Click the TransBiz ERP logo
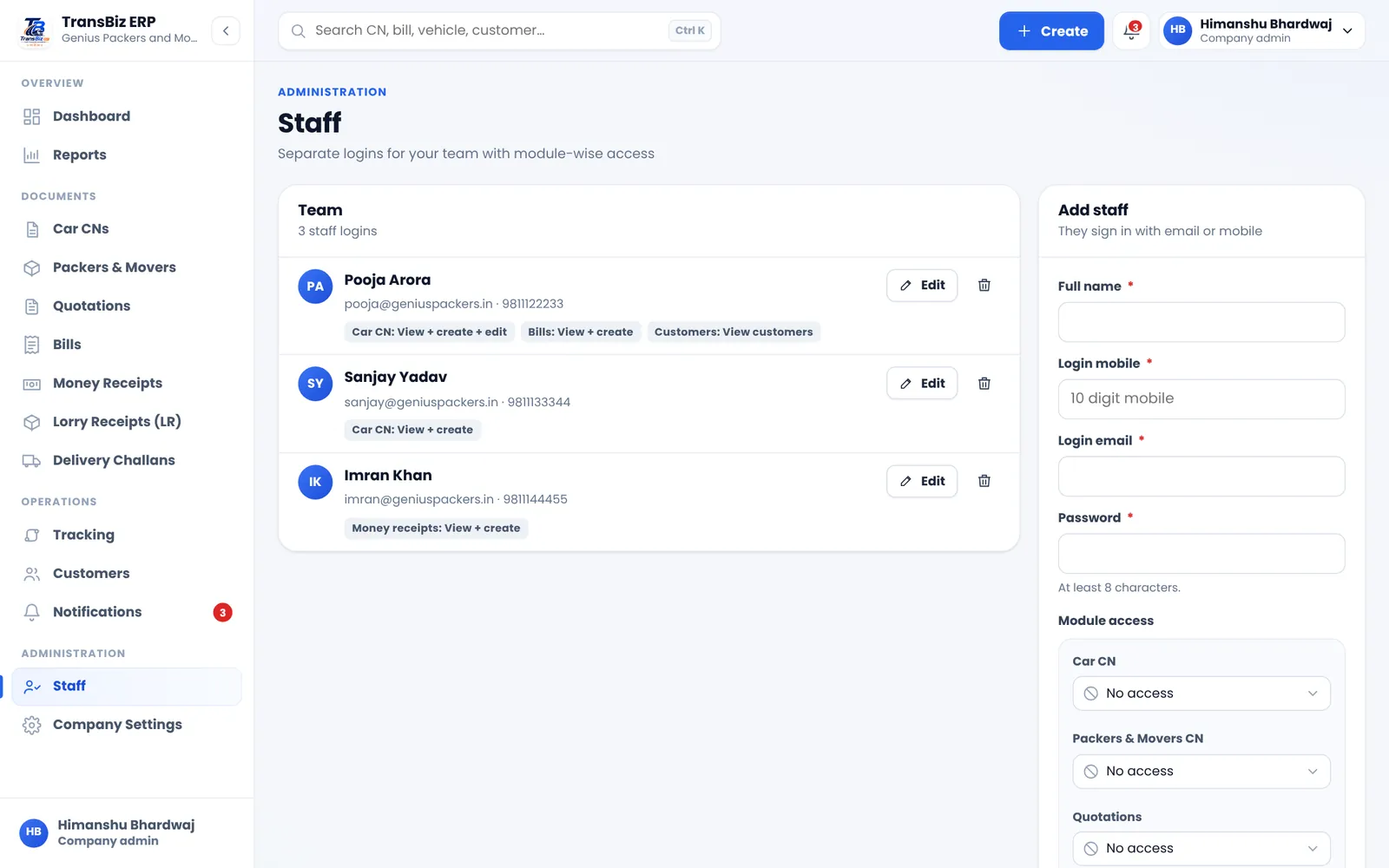The width and height of the screenshot is (1389, 868). click(35, 30)
